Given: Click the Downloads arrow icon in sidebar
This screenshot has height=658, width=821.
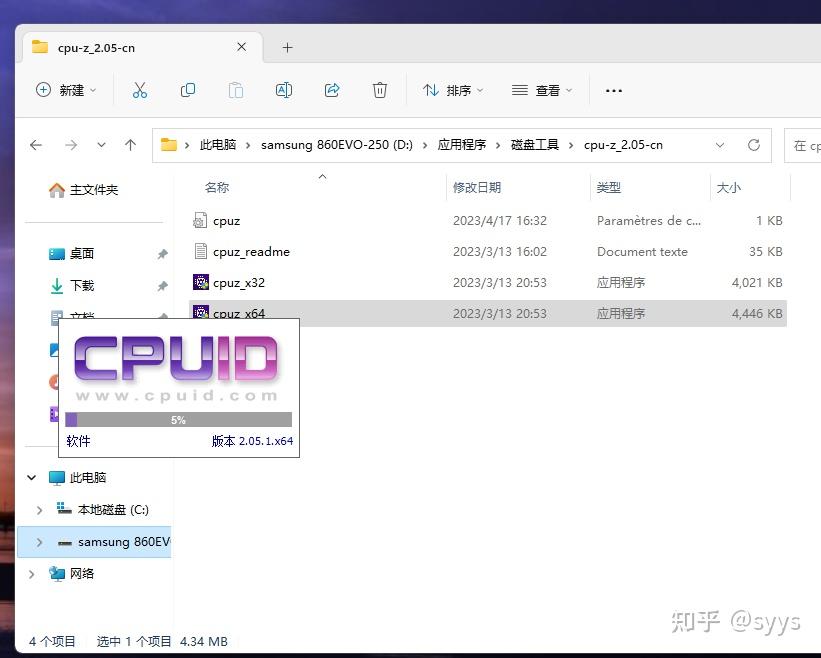Looking at the screenshot, I should 57,286.
